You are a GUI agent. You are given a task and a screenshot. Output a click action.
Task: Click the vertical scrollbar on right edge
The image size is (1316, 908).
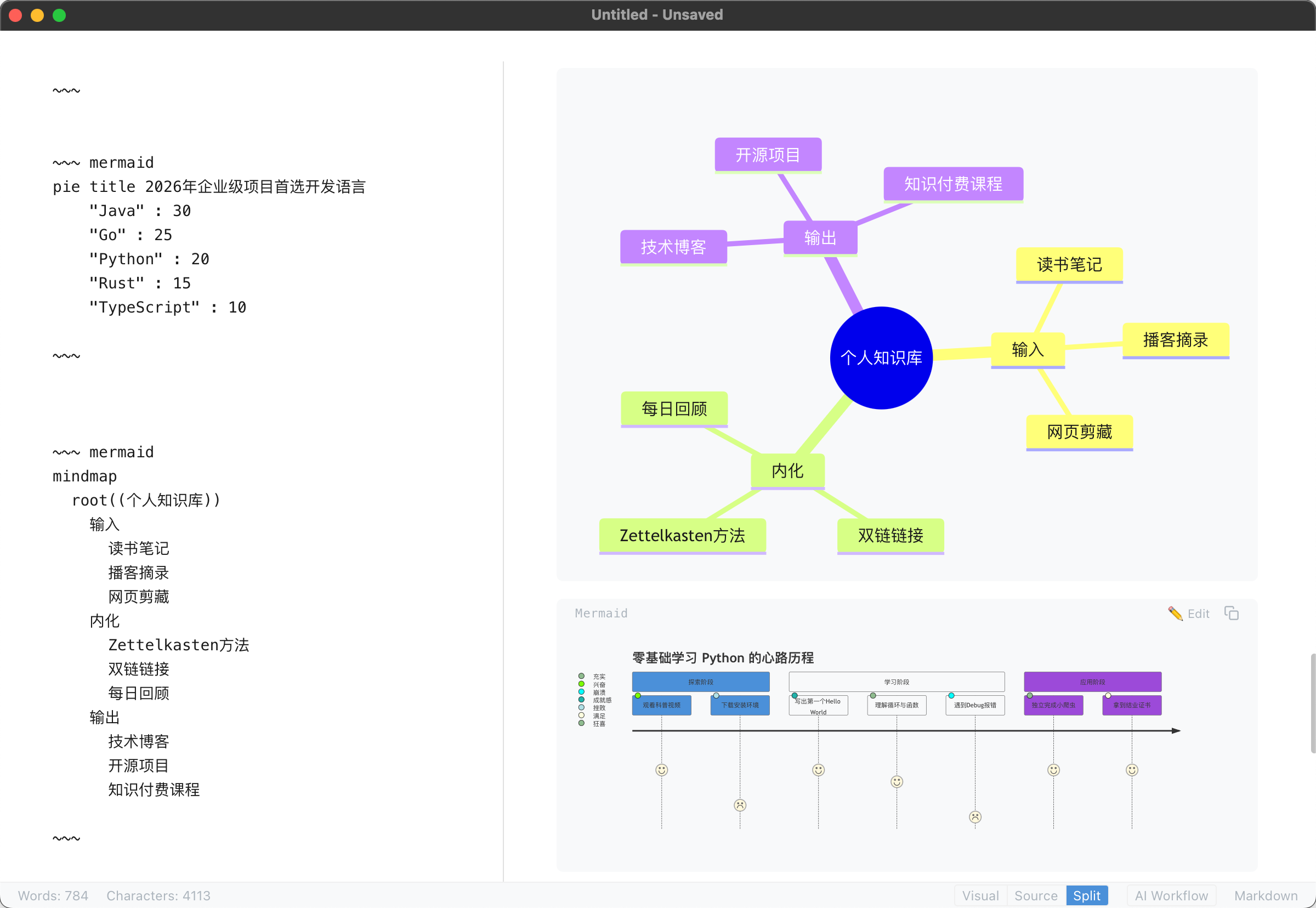pyautogui.click(x=1312, y=703)
